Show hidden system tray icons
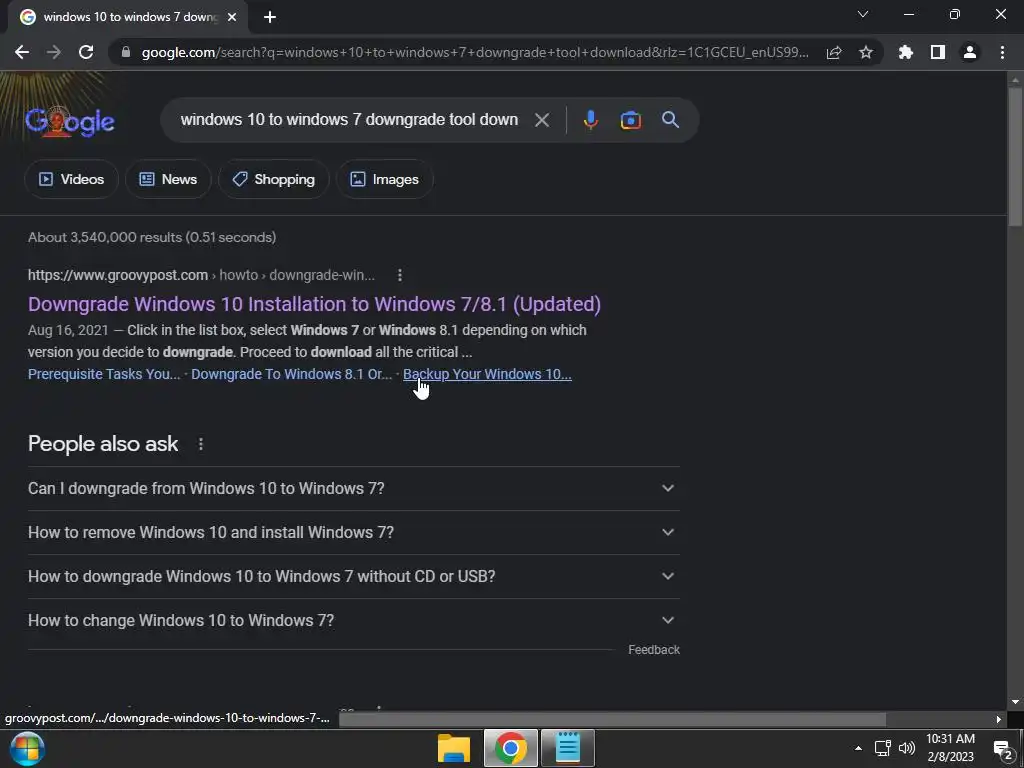This screenshot has width=1024, height=768. click(858, 748)
